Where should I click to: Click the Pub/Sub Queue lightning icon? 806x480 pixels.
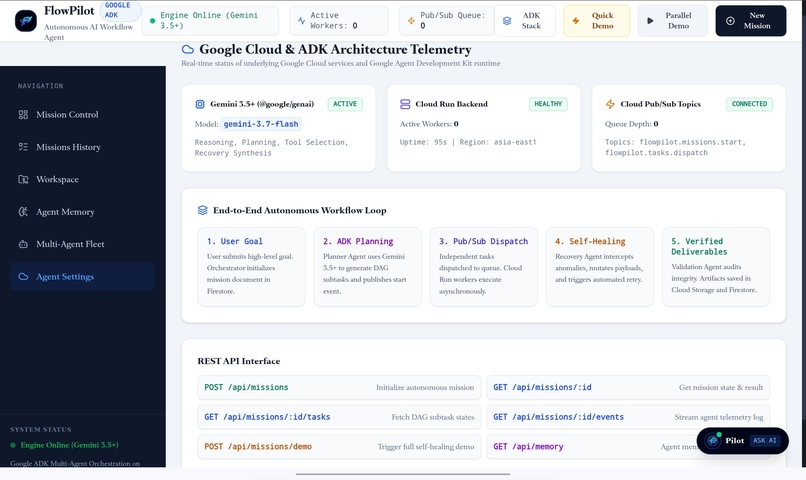411,21
